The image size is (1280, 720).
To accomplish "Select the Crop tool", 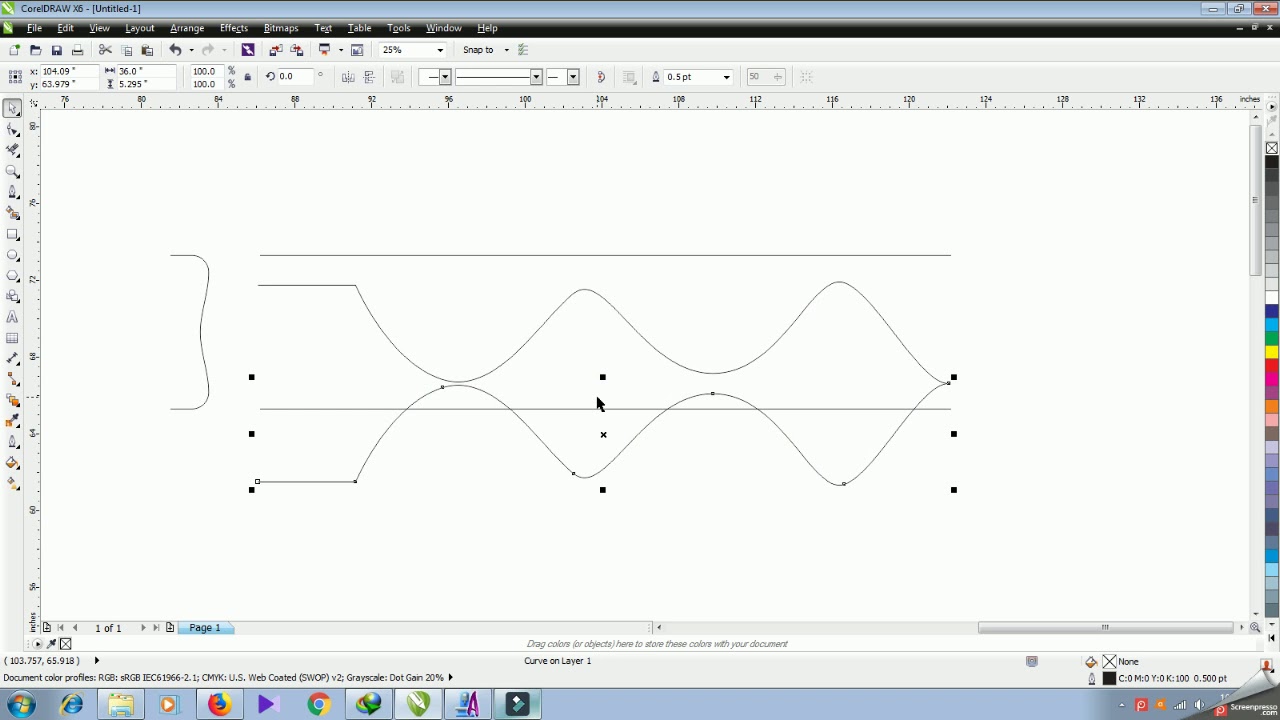I will 13,150.
